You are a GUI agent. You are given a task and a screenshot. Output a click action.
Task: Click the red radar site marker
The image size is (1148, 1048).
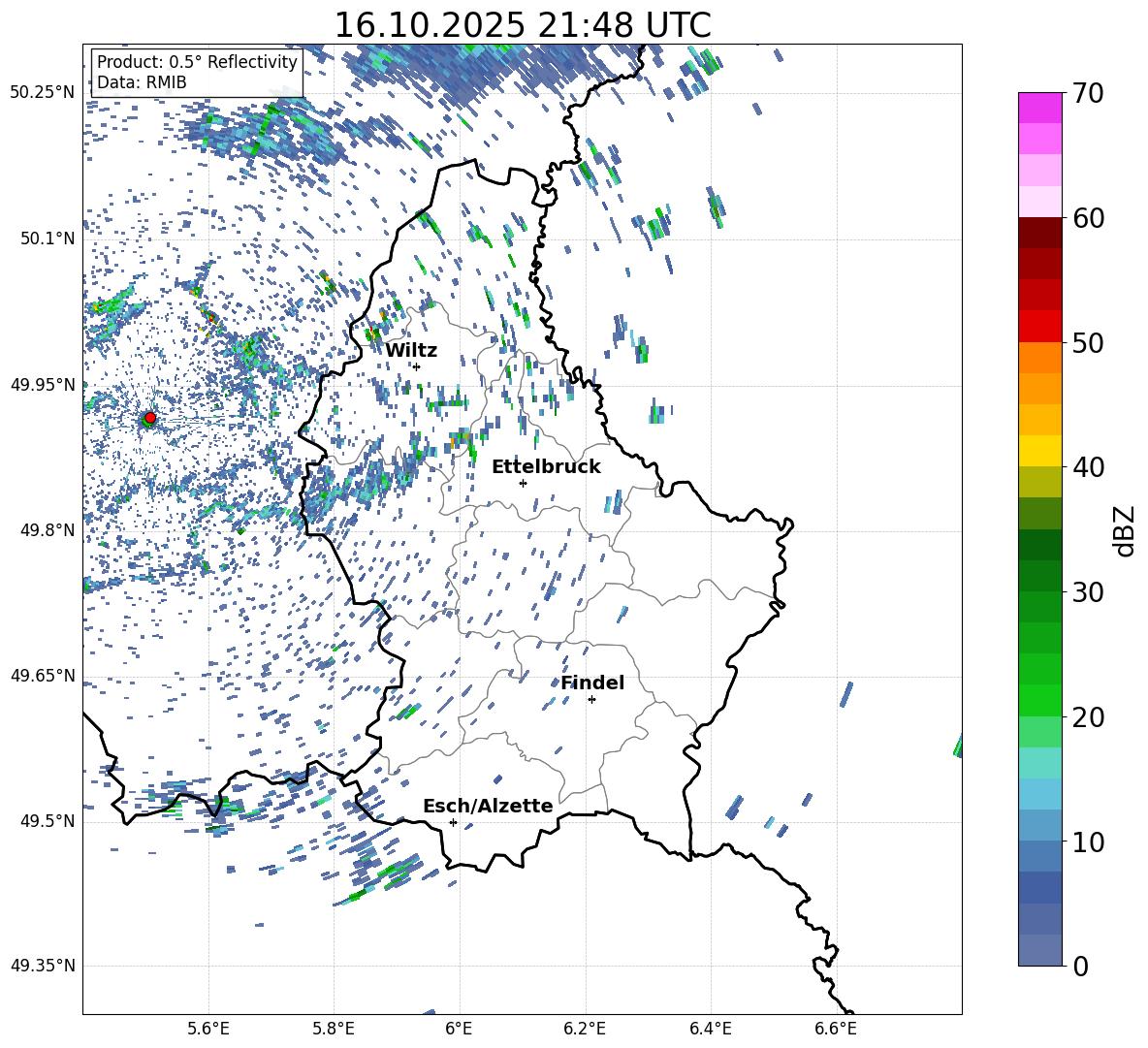tap(149, 418)
